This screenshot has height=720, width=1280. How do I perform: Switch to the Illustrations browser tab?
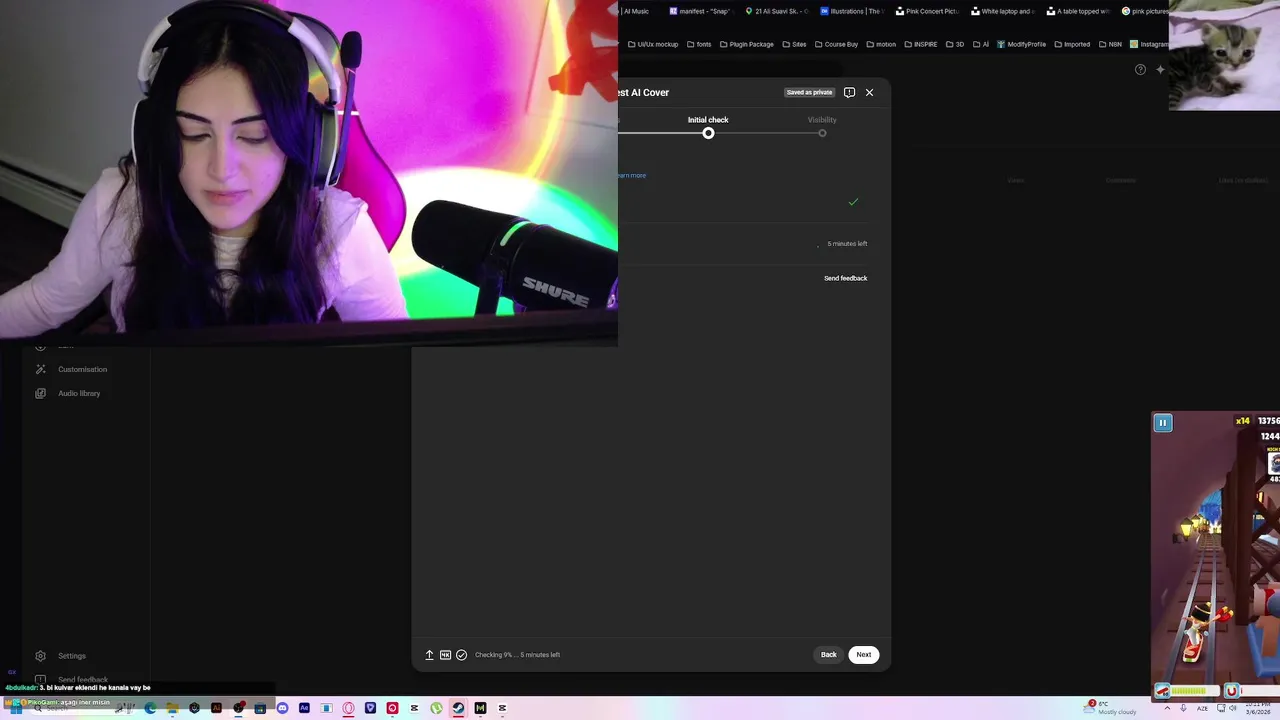point(851,11)
